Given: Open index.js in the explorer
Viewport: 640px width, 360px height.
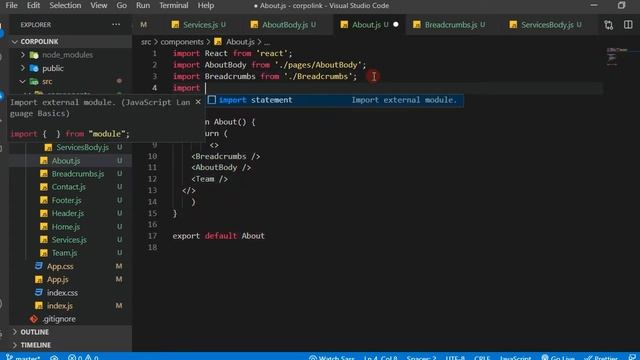Looking at the screenshot, I should [x=60, y=306].
